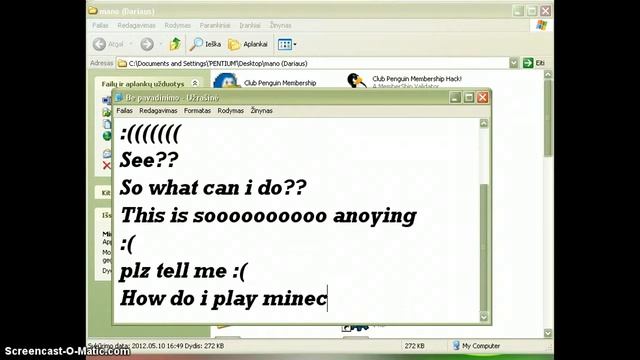The image size is (640, 360).
Task: Click Explorer scrollbar up arrow
Action: (548, 75)
